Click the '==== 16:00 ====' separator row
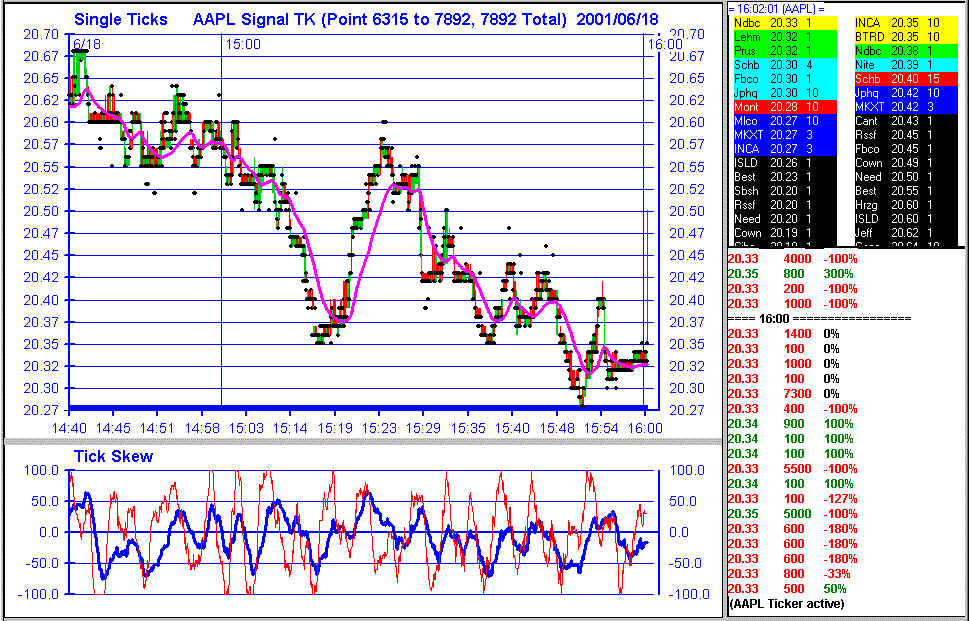Viewport: 969px width, 621px height. (819, 319)
